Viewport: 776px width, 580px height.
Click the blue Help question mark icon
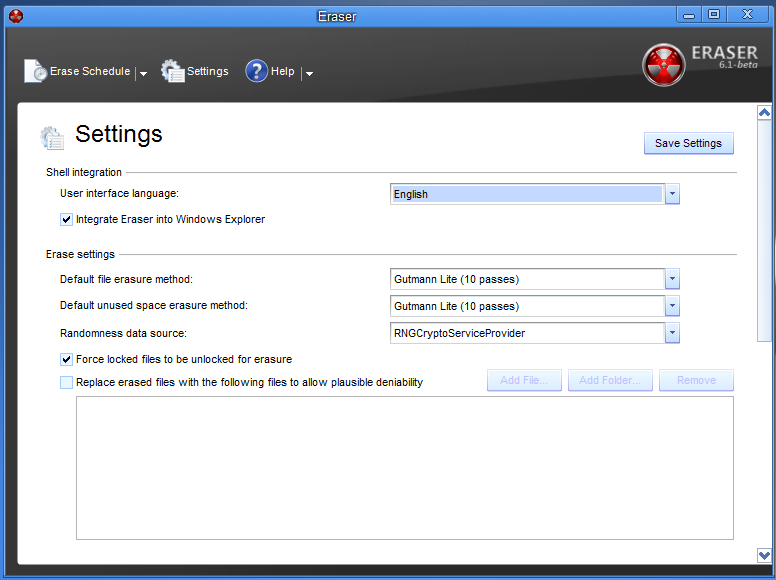(257, 71)
